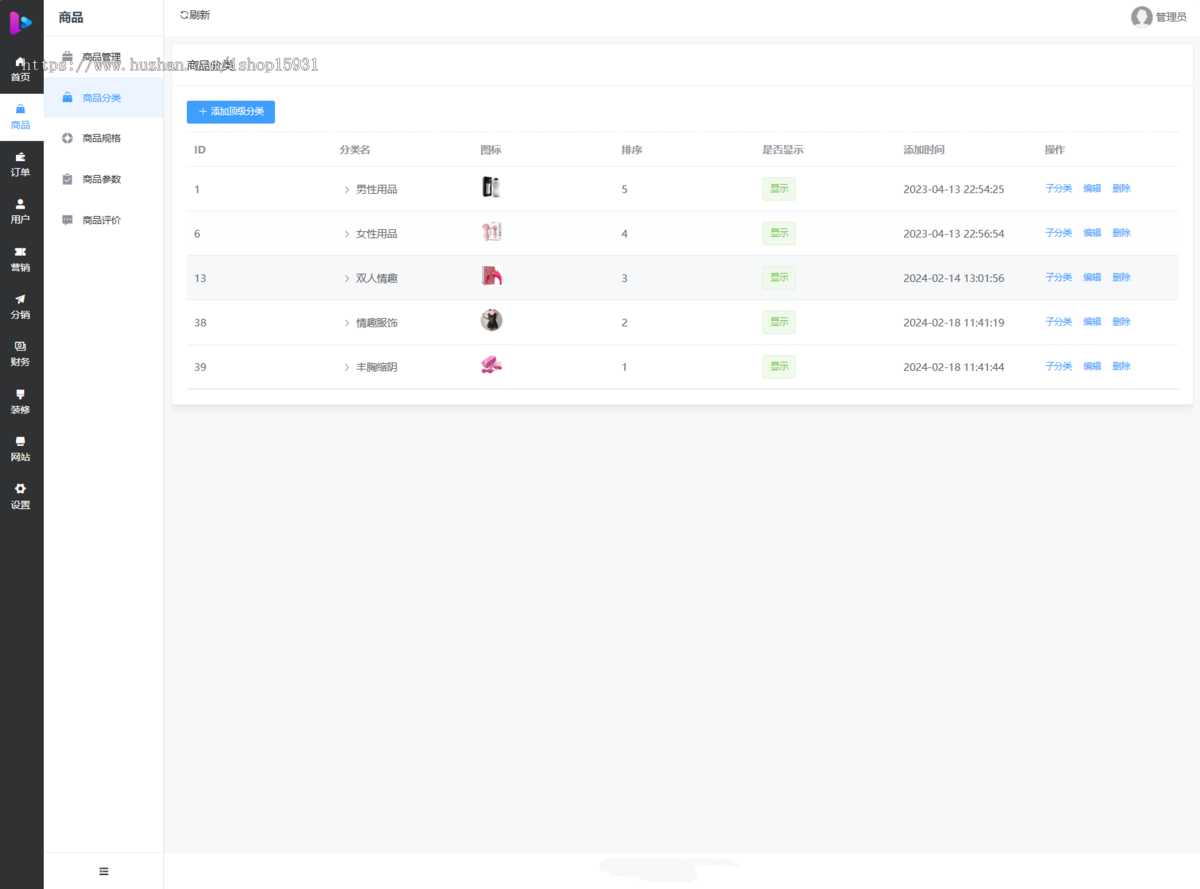Click the 情趣服饰 icon thumbnail
The width and height of the screenshot is (1200, 889).
pyautogui.click(x=491, y=320)
